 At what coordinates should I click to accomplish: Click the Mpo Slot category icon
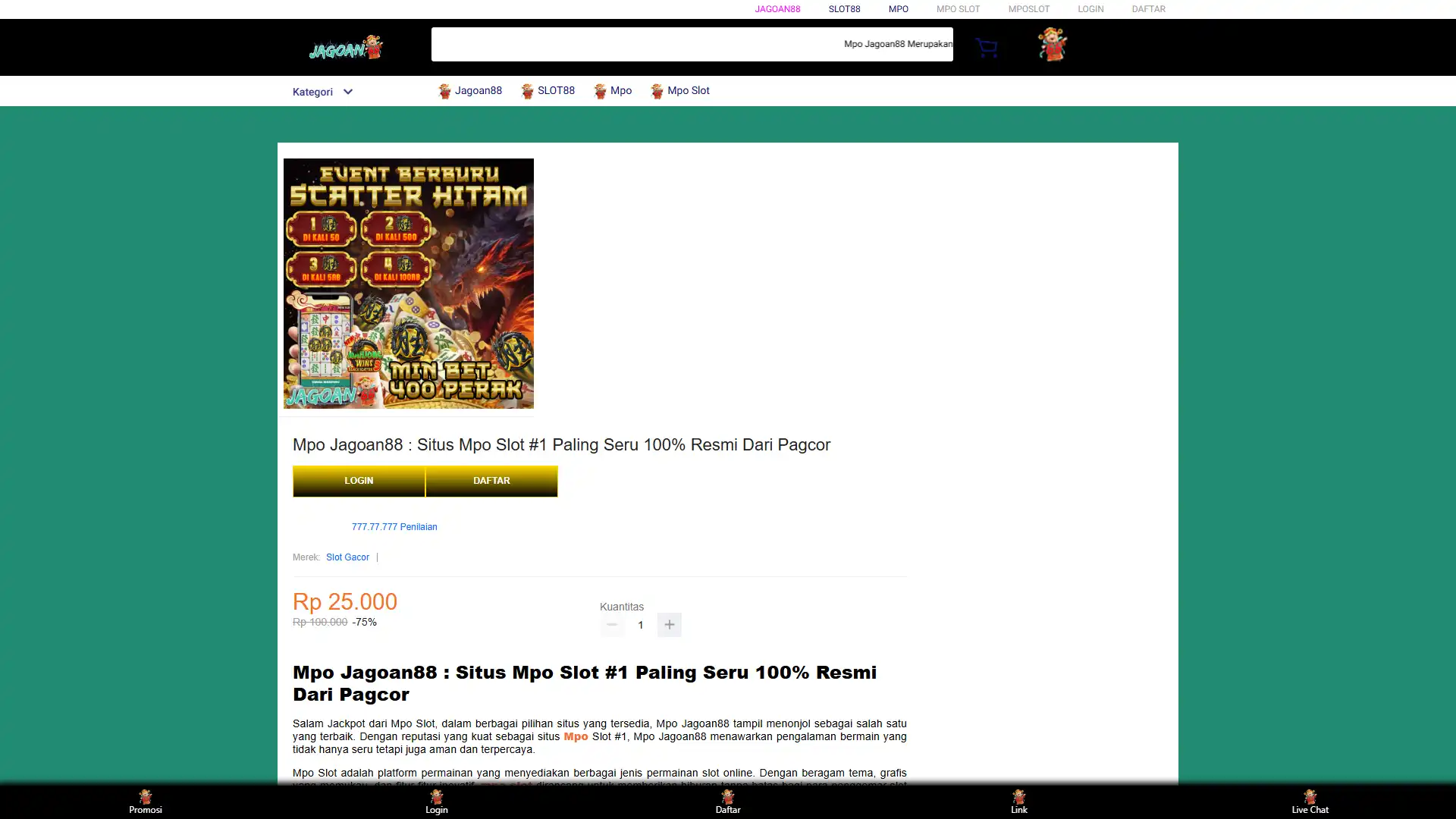tap(655, 91)
